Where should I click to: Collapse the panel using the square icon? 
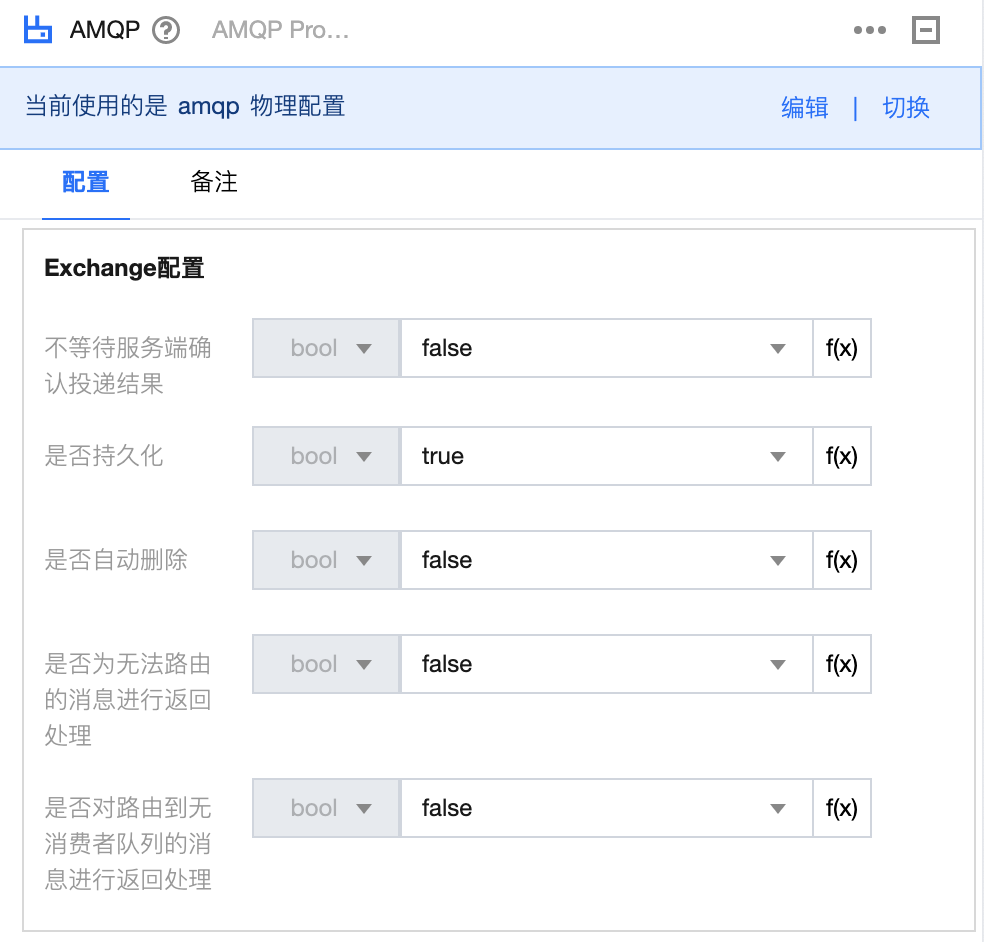(925, 30)
